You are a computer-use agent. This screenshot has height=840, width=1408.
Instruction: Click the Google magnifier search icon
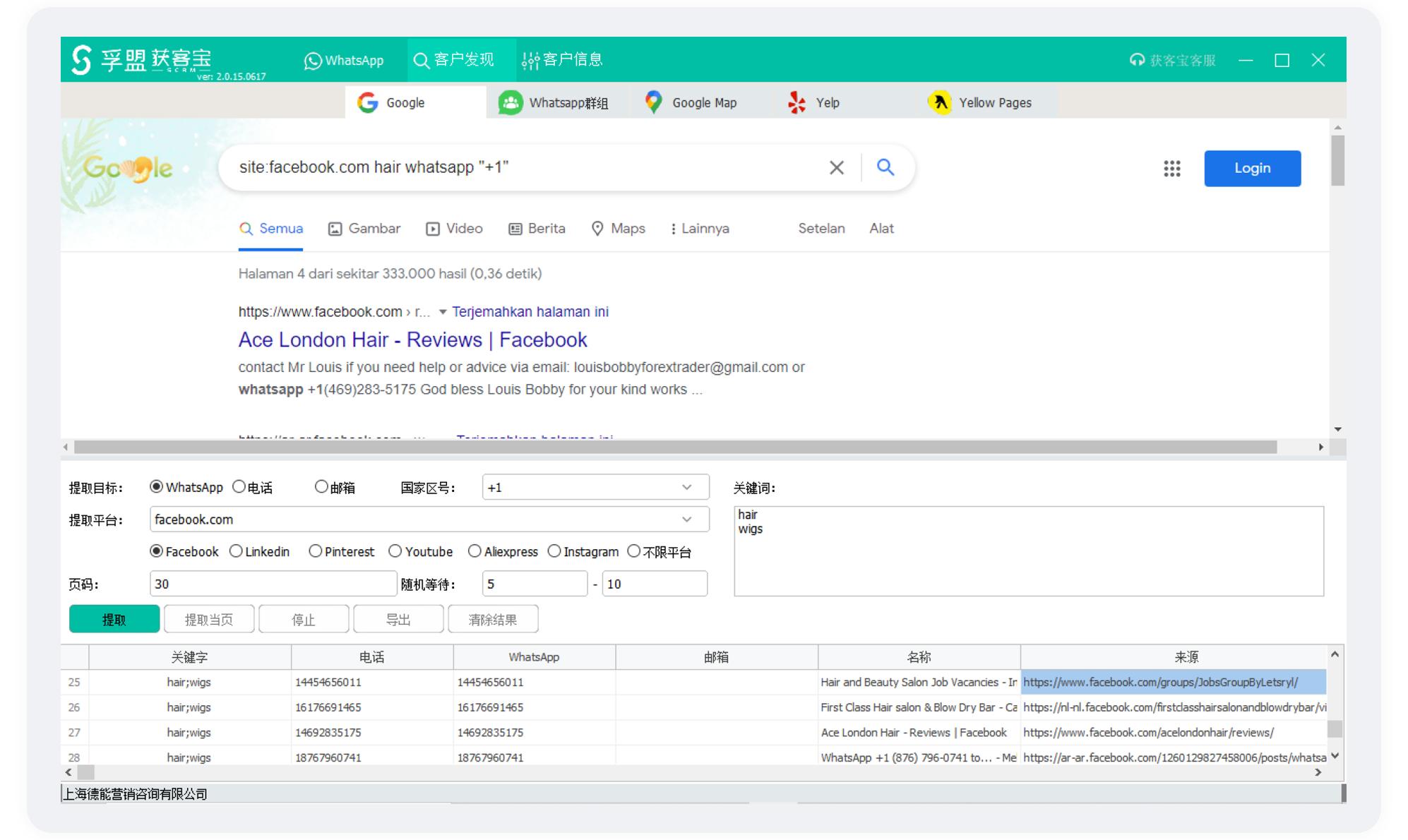885,167
